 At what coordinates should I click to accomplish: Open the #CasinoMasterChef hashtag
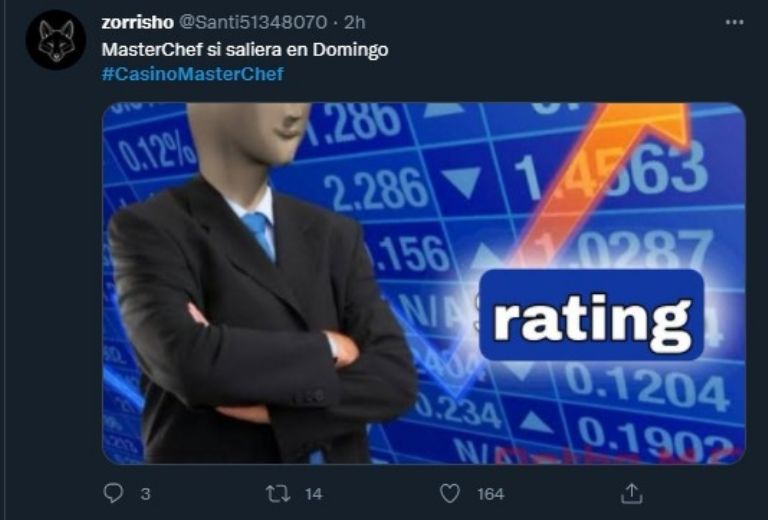point(192,74)
